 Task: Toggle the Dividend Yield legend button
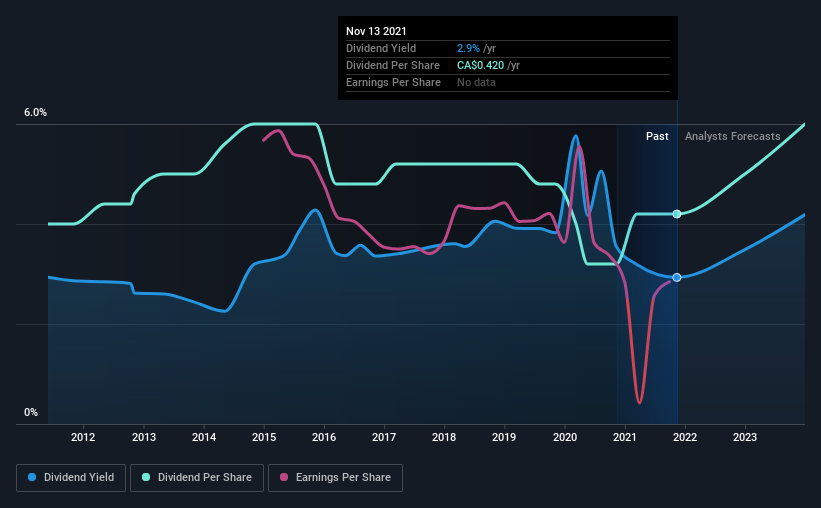point(71,478)
